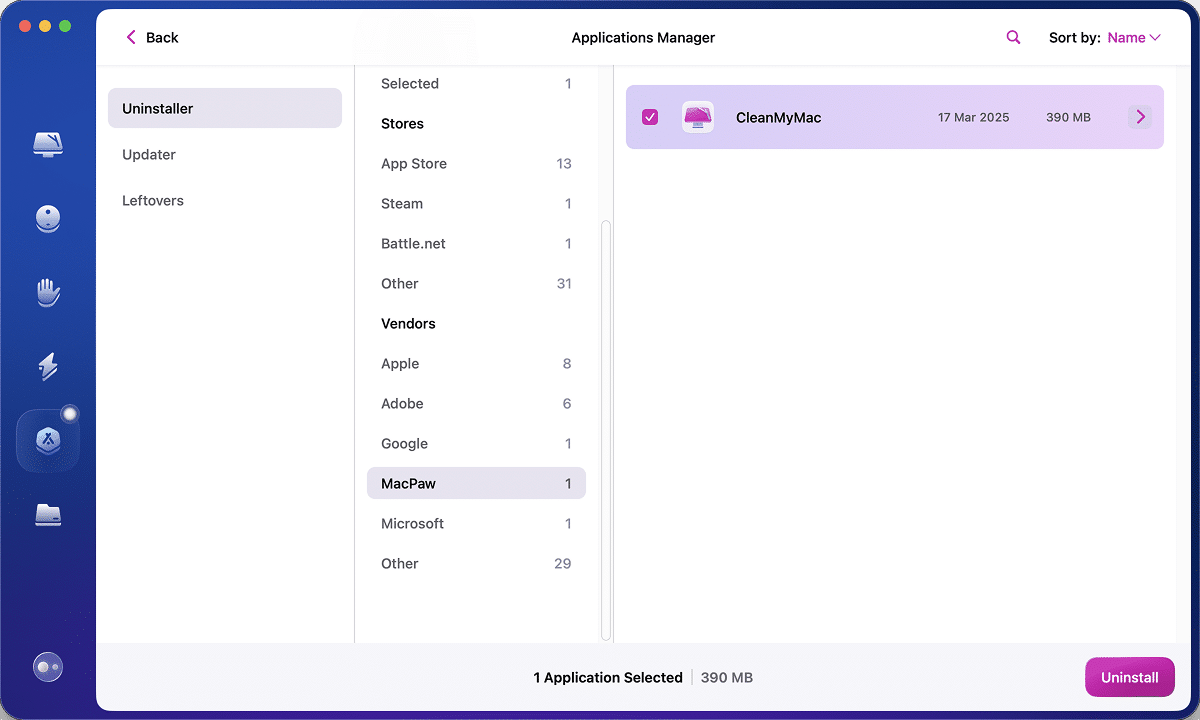Click the CleanMyMac app name

pos(778,117)
